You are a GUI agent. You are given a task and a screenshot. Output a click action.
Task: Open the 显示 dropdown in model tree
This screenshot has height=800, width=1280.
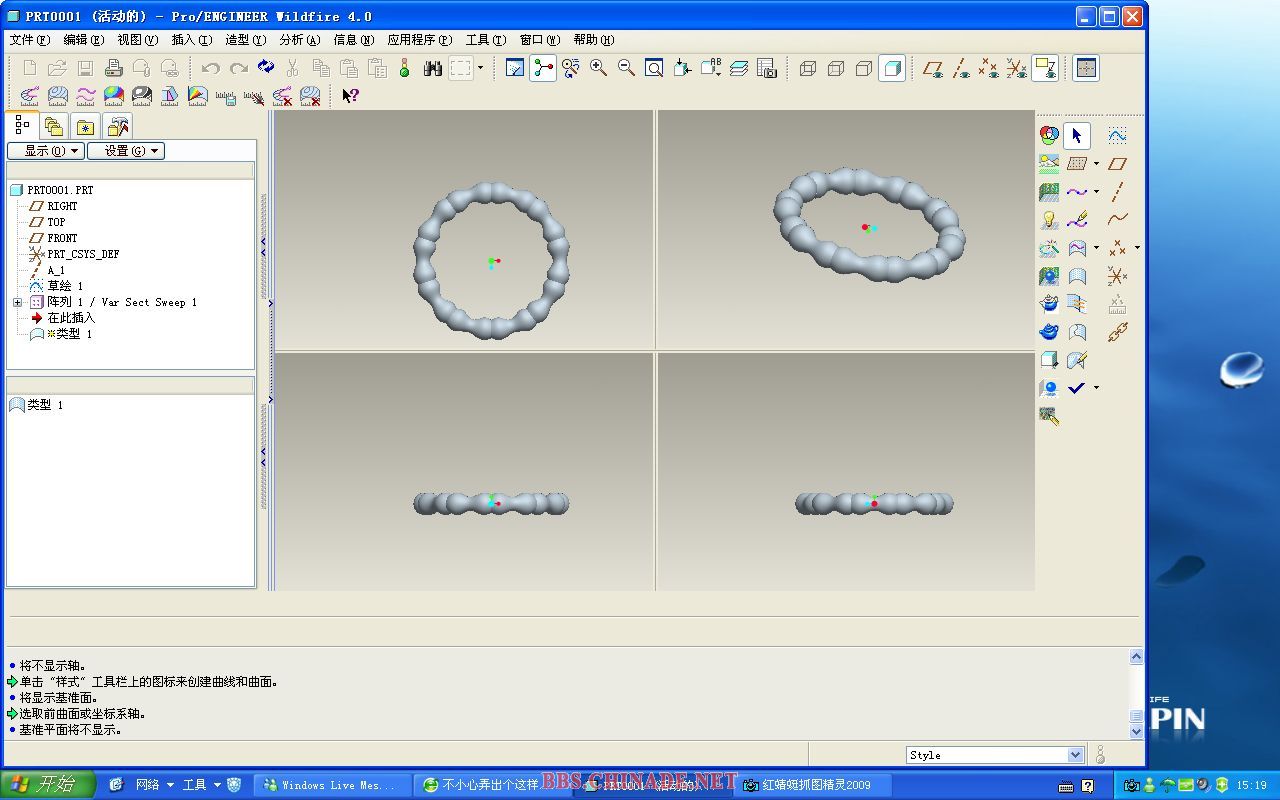pos(45,151)
